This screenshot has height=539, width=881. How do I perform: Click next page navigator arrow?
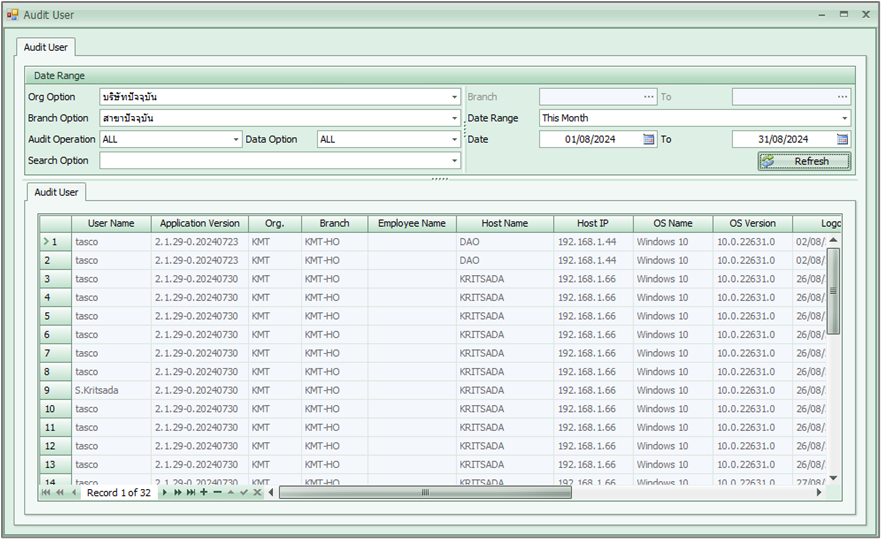tap(178, 492)
